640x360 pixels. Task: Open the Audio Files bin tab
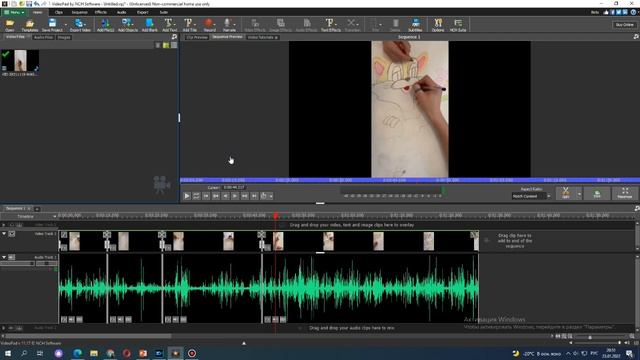coord(43,37)
